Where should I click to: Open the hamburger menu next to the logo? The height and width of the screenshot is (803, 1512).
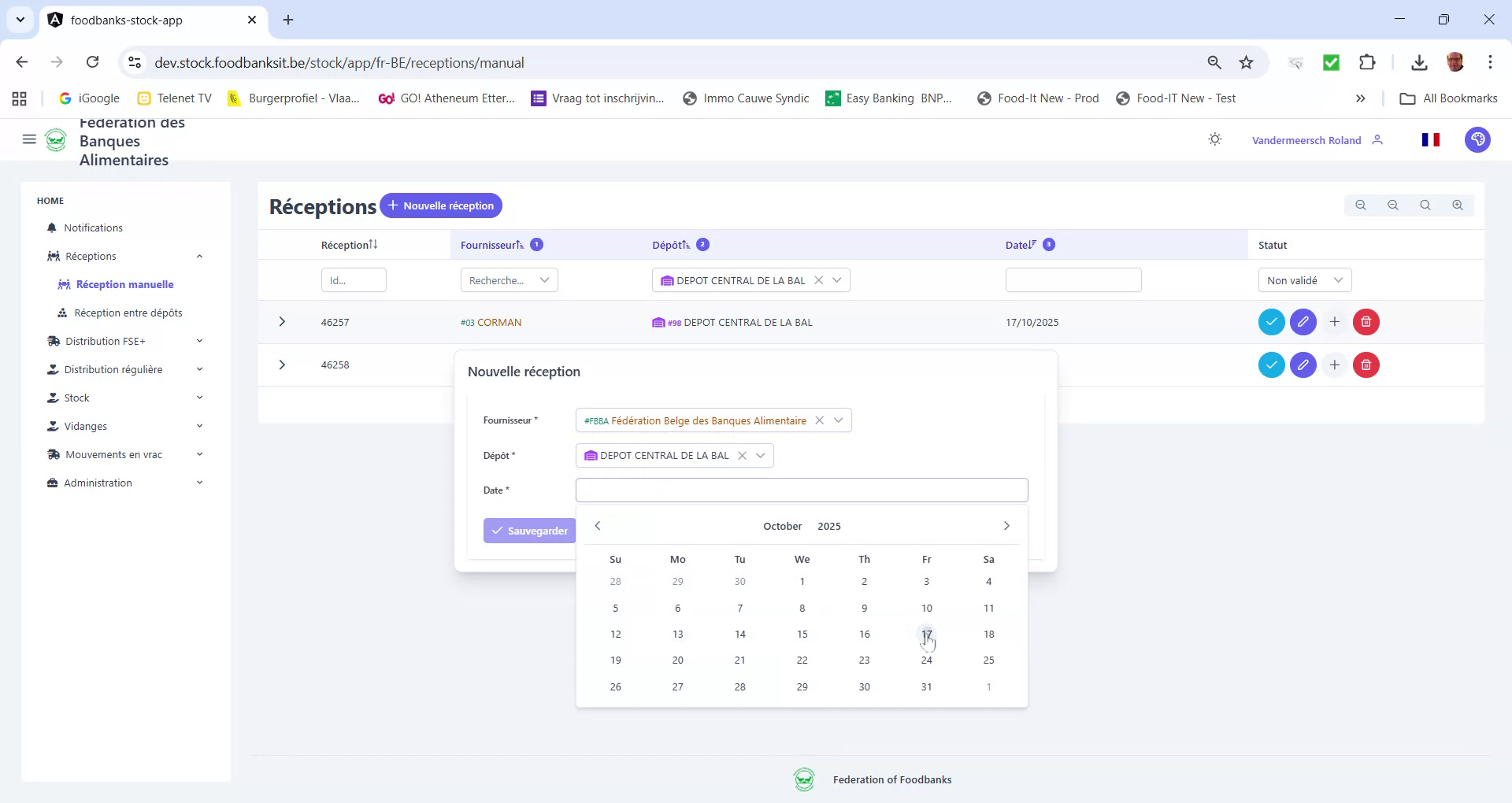click(29, 139)
